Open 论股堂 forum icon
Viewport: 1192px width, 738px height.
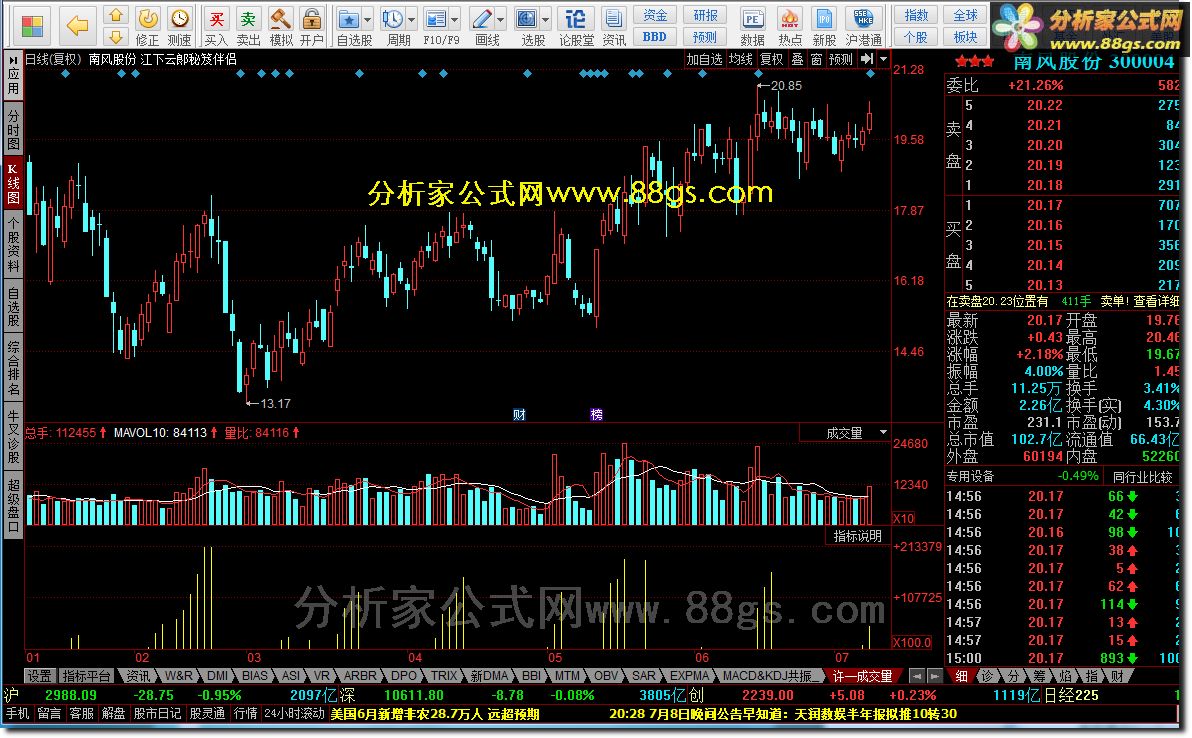[x=576, y=27]
